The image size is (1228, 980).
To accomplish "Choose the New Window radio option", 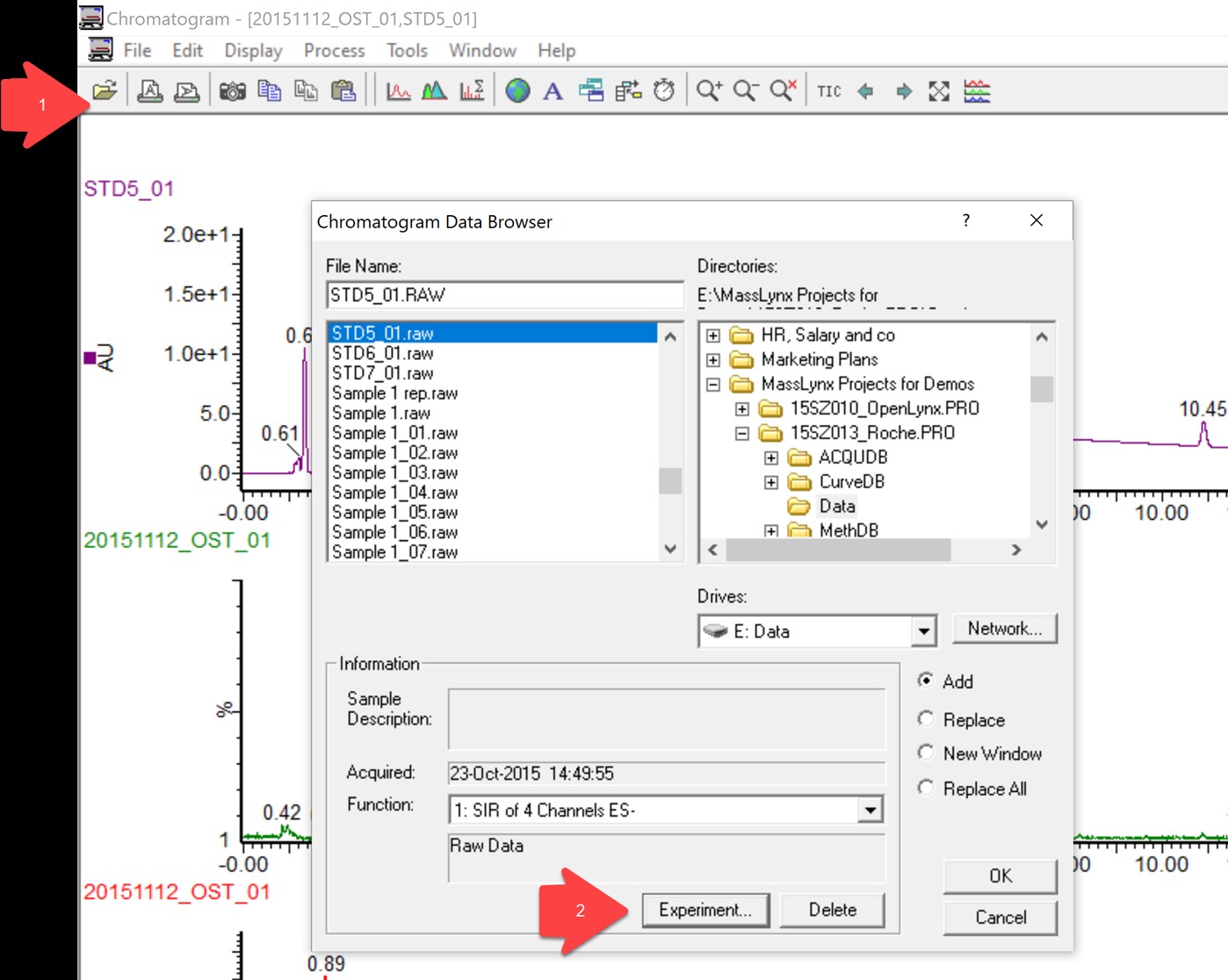I will (926, 753).
